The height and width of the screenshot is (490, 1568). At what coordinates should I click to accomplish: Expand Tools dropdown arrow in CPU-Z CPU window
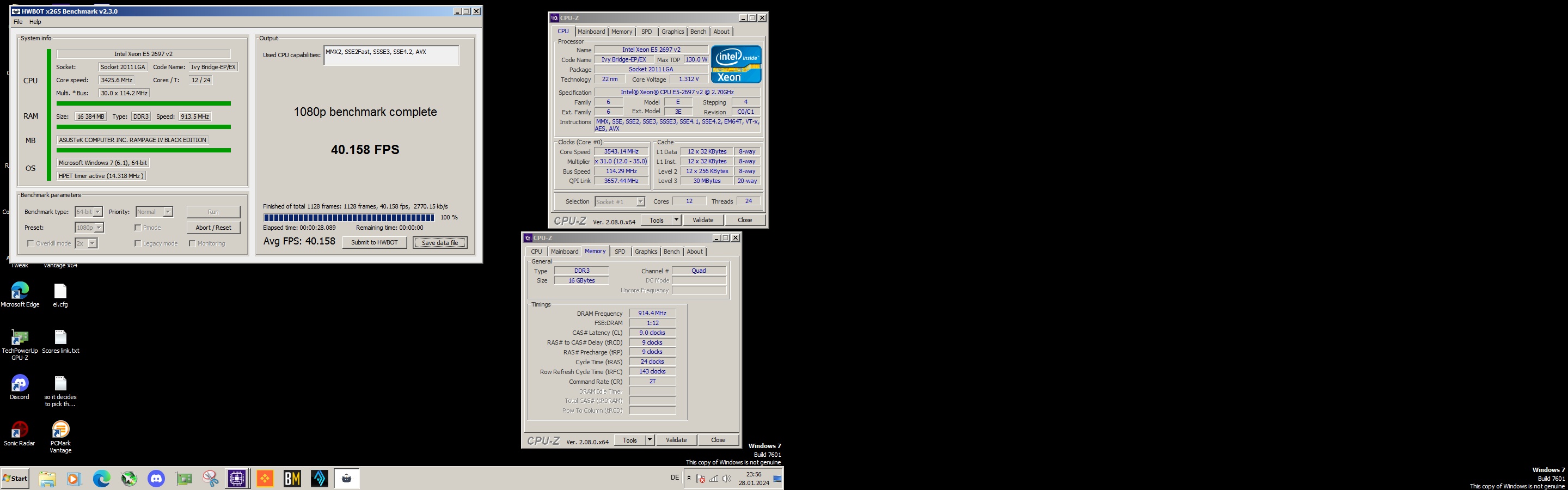tap(676, 220)
